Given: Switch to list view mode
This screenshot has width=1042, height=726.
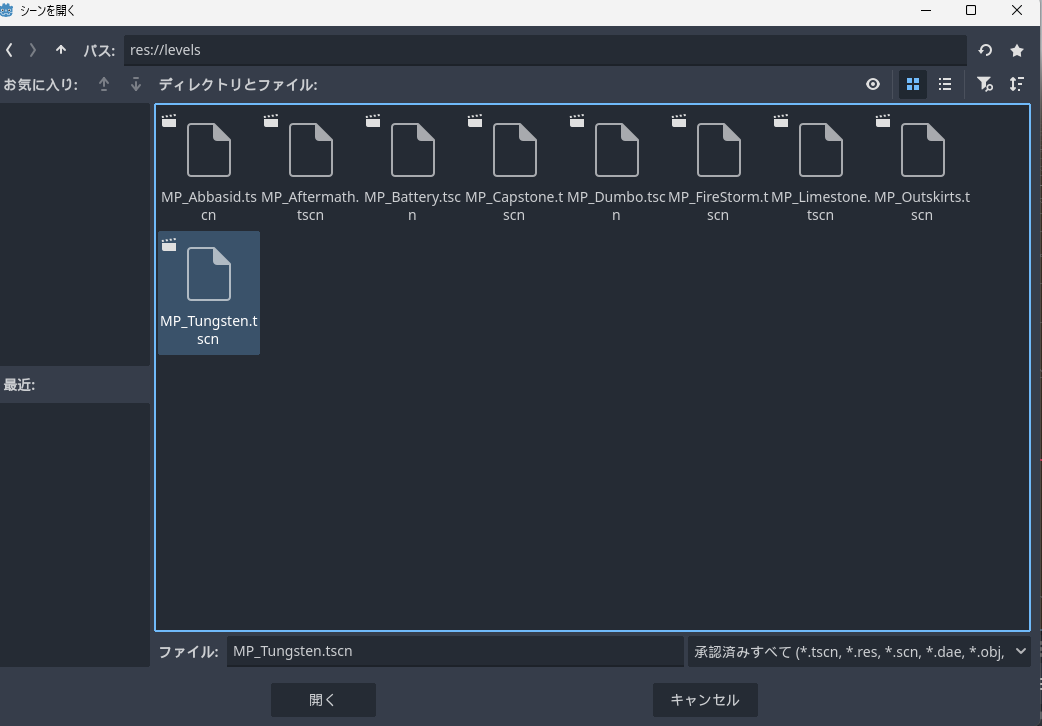Looking at the screenshot, I should click(x=944, y=85).
